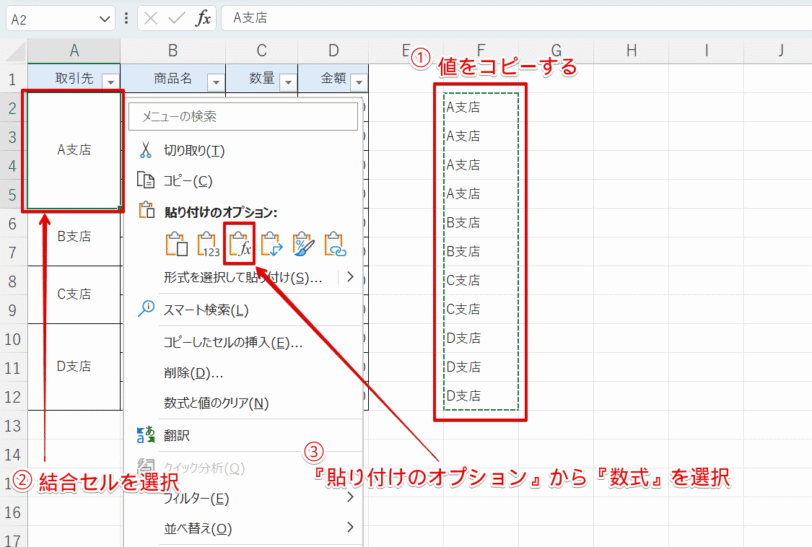Click the Translate icon
This screenshot has height=547, width=812.
pyautogui.click(x=146, y=435)
